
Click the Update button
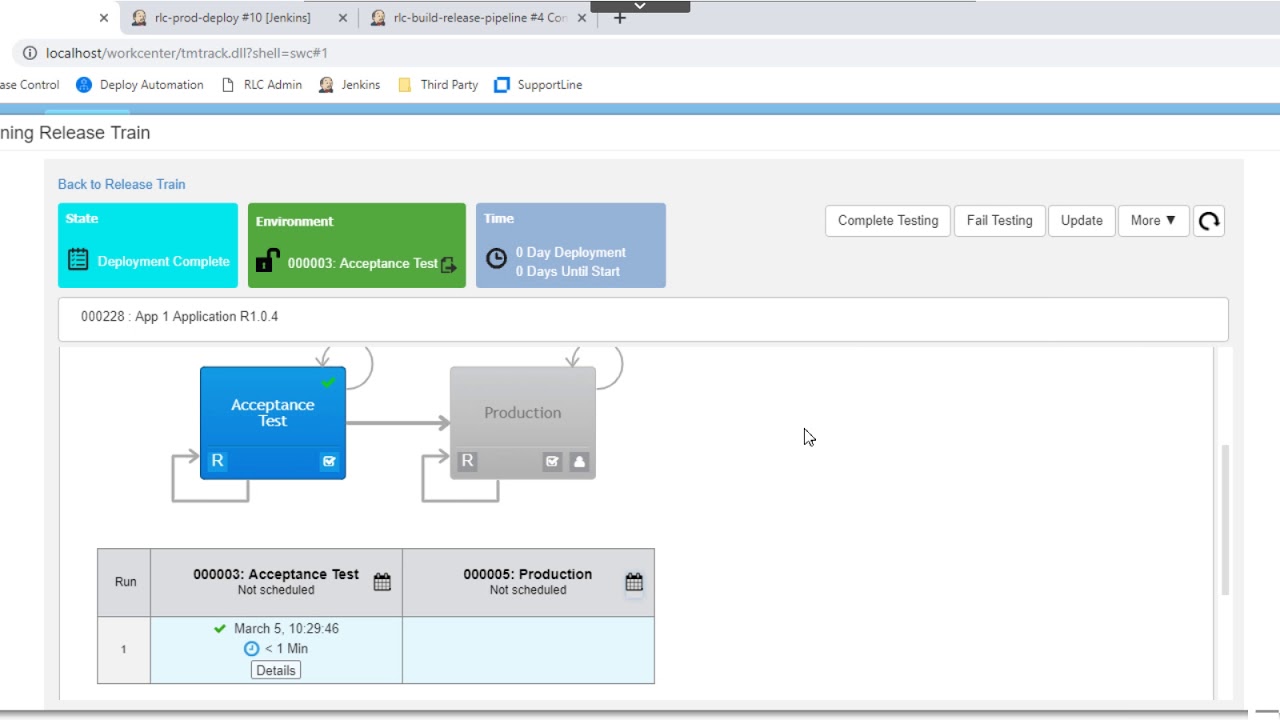click(x=1082, y=221)
